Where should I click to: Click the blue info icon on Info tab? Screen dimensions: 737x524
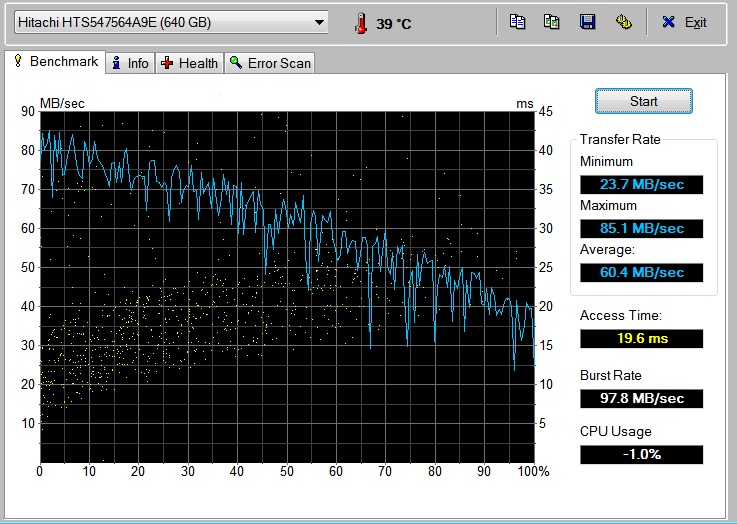117,63
